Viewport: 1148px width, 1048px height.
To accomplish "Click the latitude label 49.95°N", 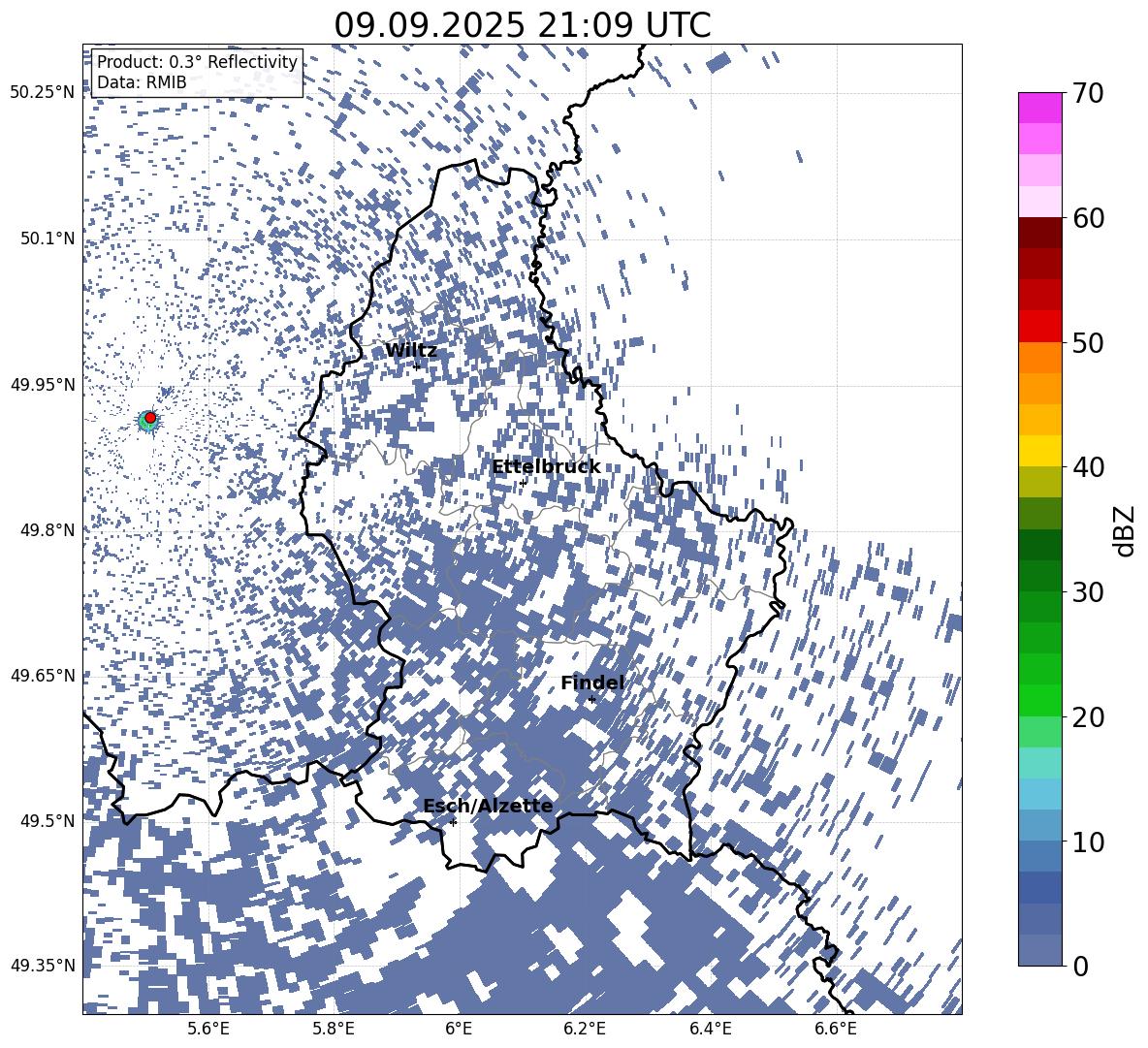I will (x=43, y=385).
